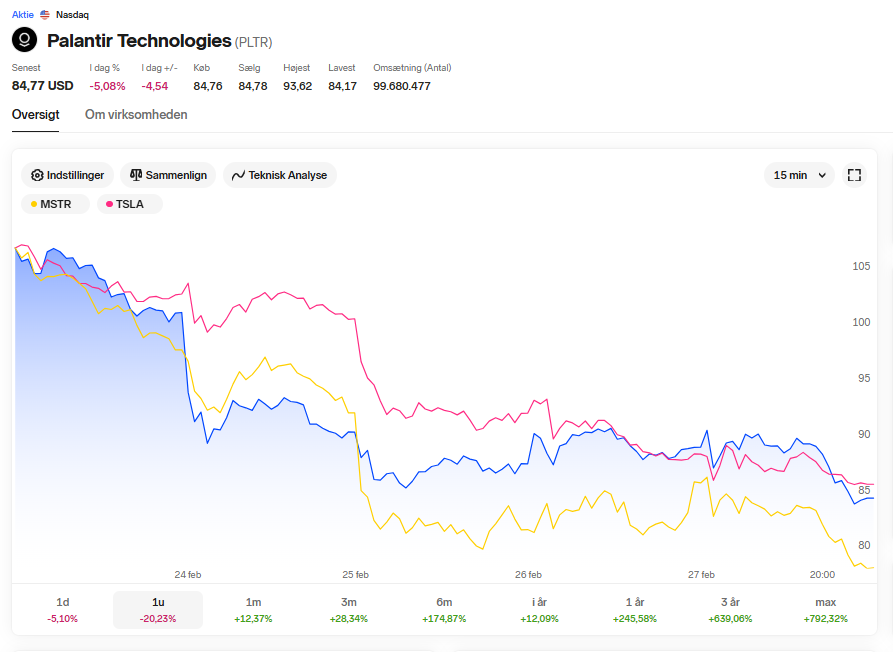Open the Sammenlign compare button
Viewport: 893px width, 652px height.
point(168,175)
